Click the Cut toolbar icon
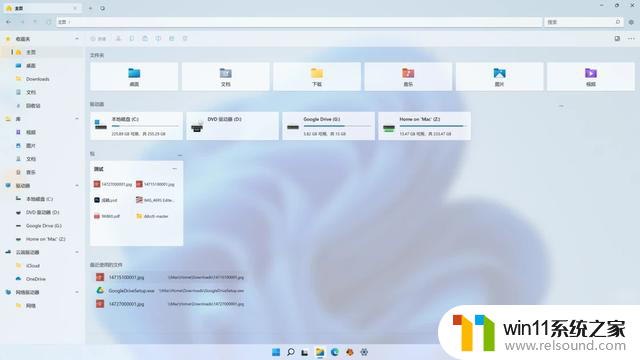The width and height of the screenshot is (640, 360). tap(118, 39)
